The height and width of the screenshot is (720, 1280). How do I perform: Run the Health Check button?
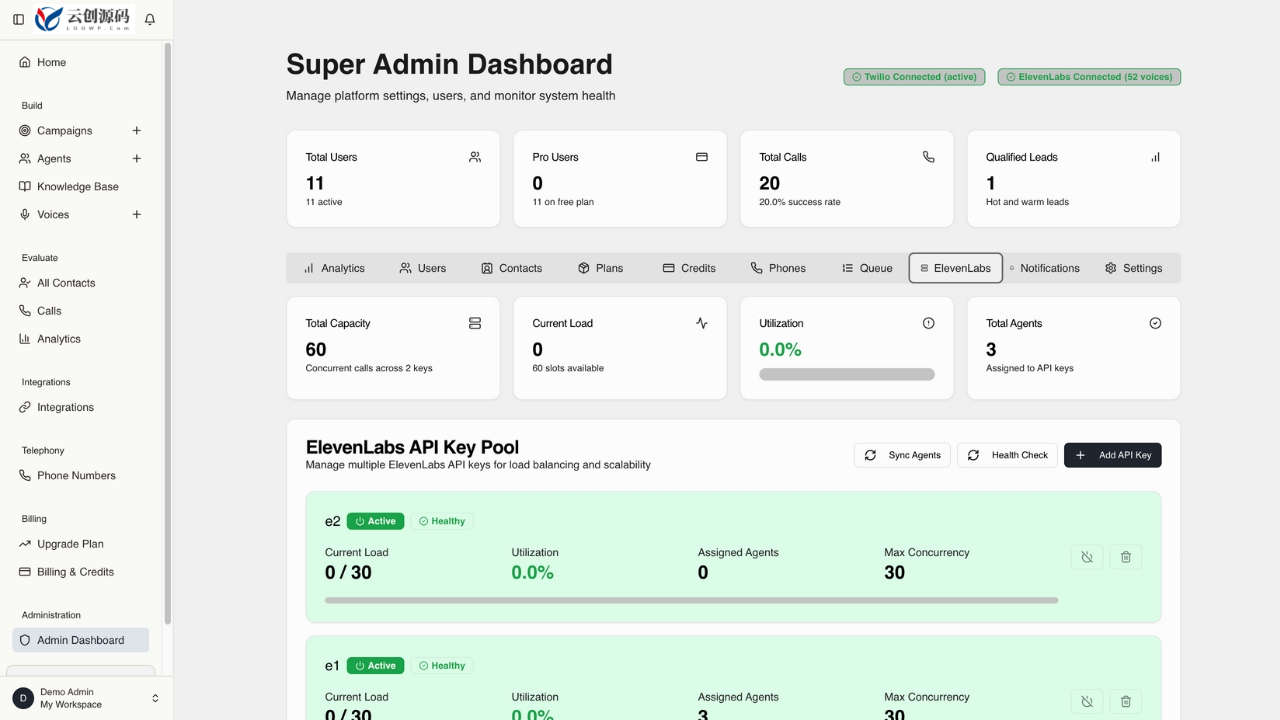[1007, 455]
